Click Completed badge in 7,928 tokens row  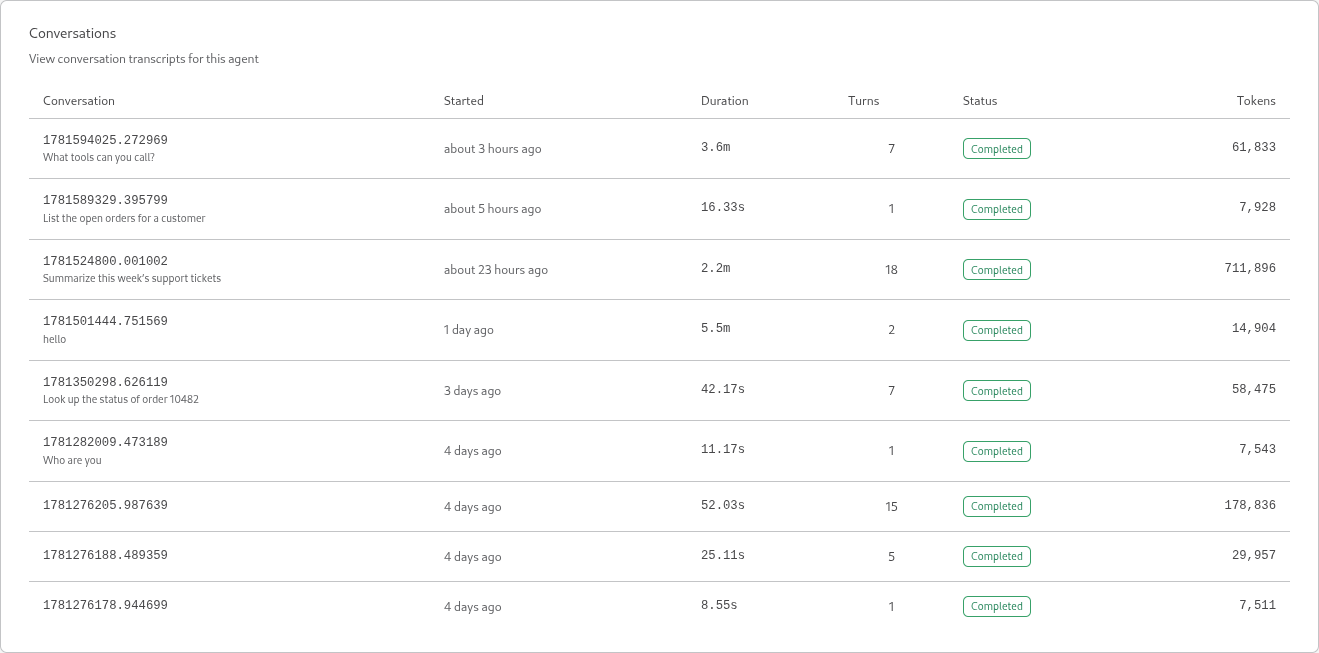point(997,209)
